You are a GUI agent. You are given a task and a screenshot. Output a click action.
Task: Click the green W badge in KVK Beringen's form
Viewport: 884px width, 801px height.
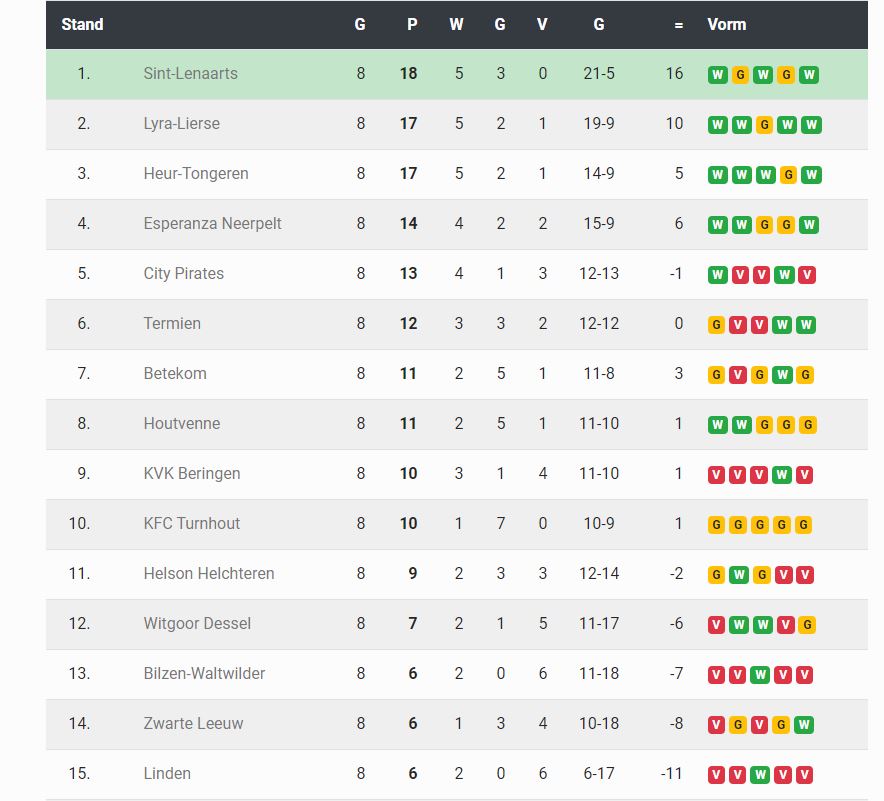point(784,475)
